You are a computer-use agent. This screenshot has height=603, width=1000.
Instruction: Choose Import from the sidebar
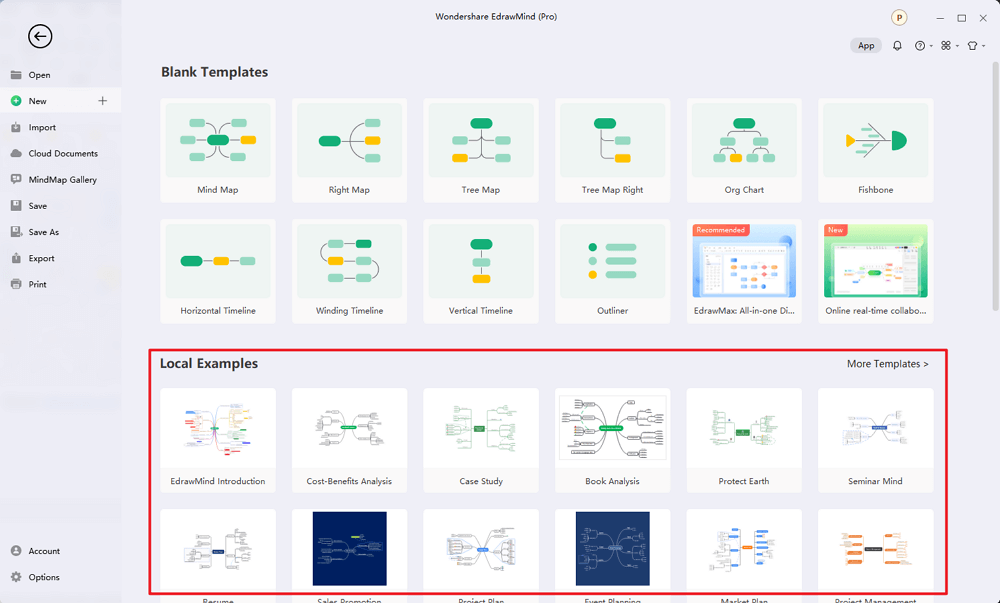pyautogui.click(x=61, y=127)
